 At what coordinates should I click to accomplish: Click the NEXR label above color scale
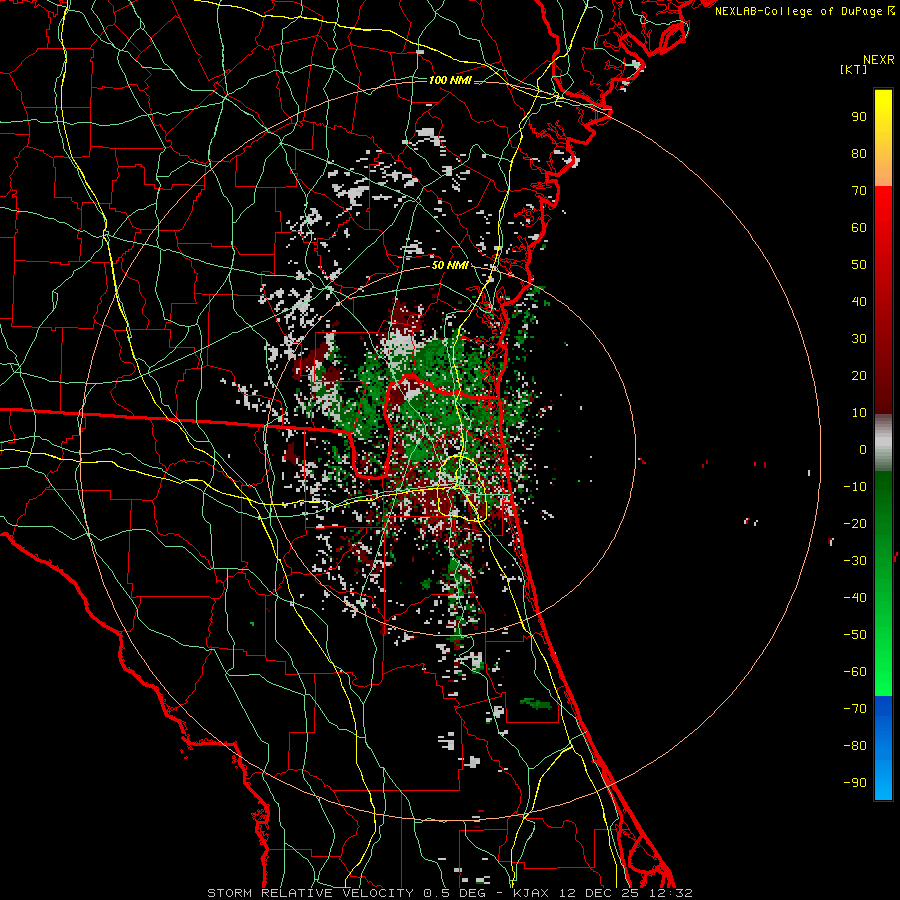click(879, 60)
